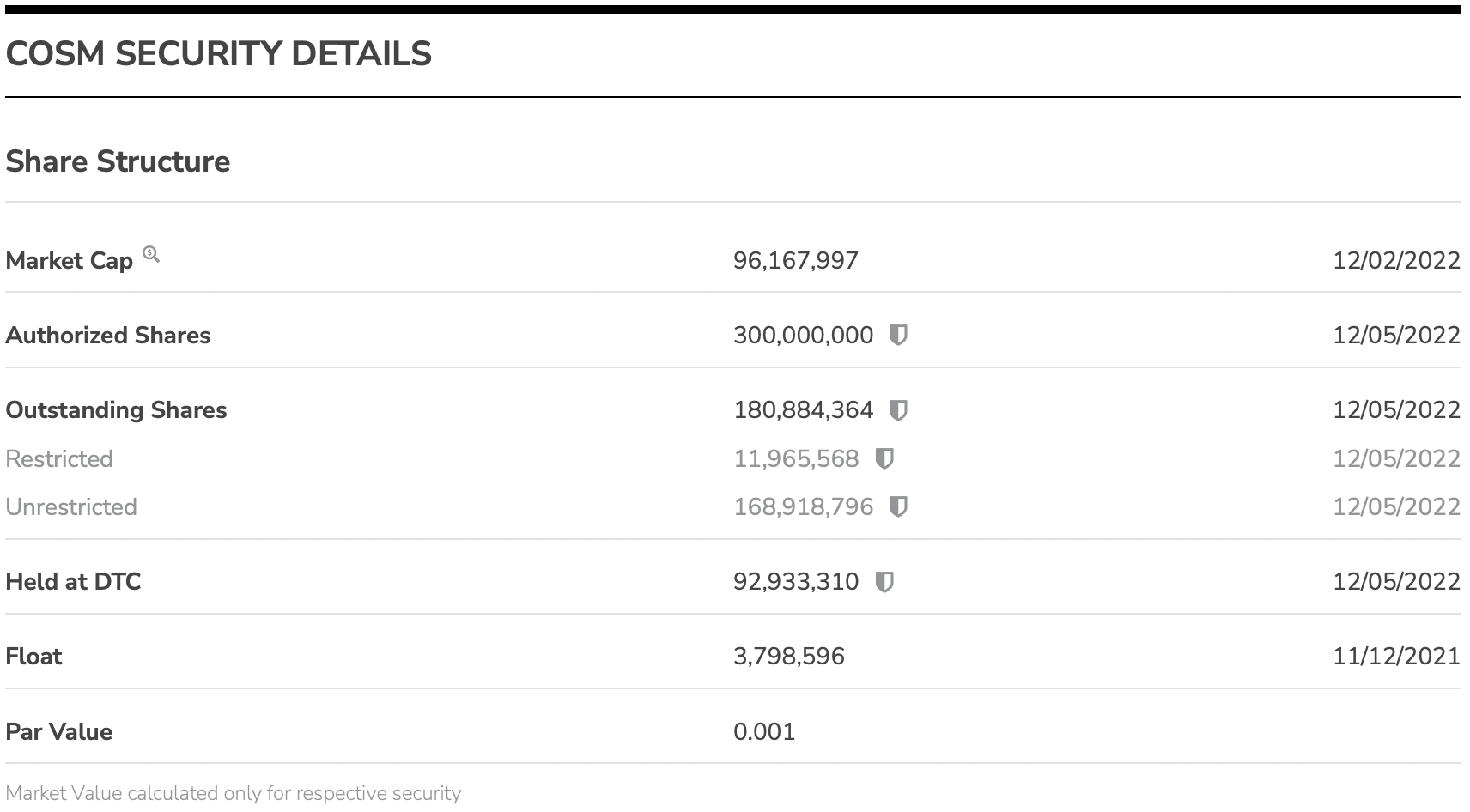Click the Market Cap label
1470x812 pixels.
[x=70, y=261]
